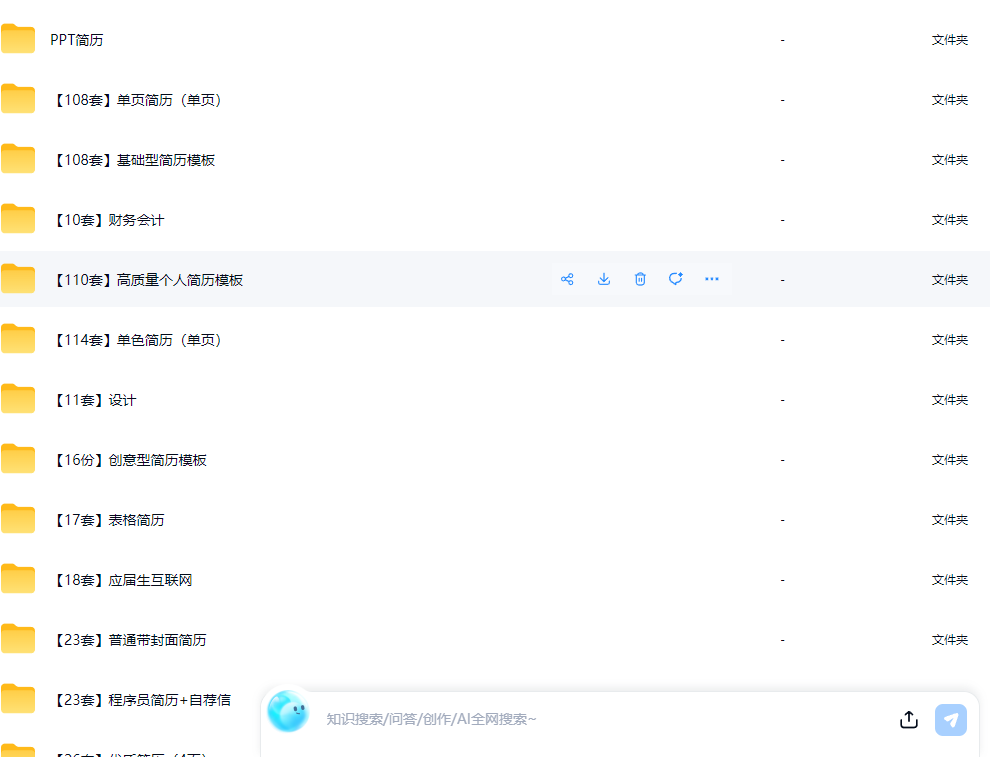Select 【16份】创意型简历模板 folder
990x757 pixels.
click(128, 460)
